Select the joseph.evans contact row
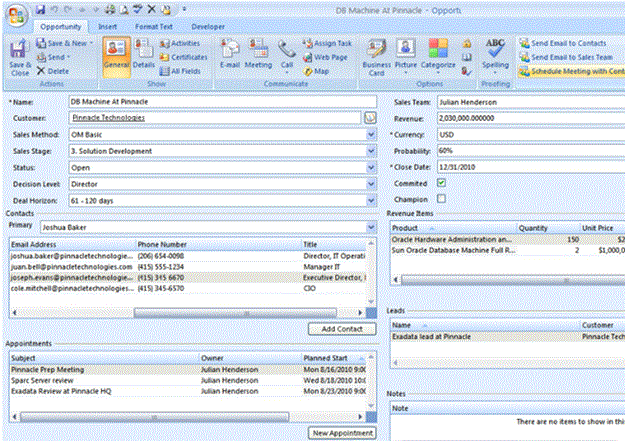627x441 pixels. 188,277
